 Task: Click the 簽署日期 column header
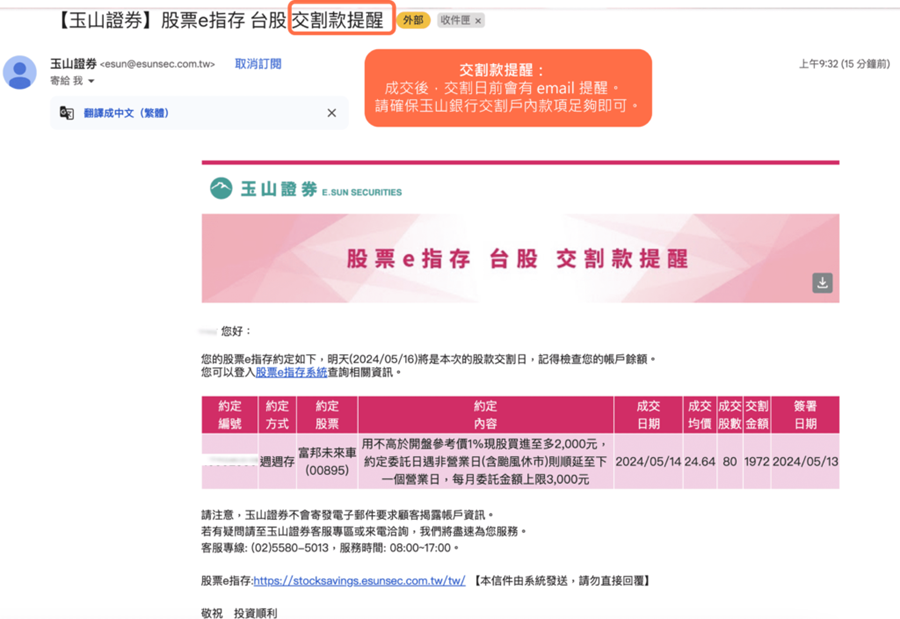click(805, 415)
